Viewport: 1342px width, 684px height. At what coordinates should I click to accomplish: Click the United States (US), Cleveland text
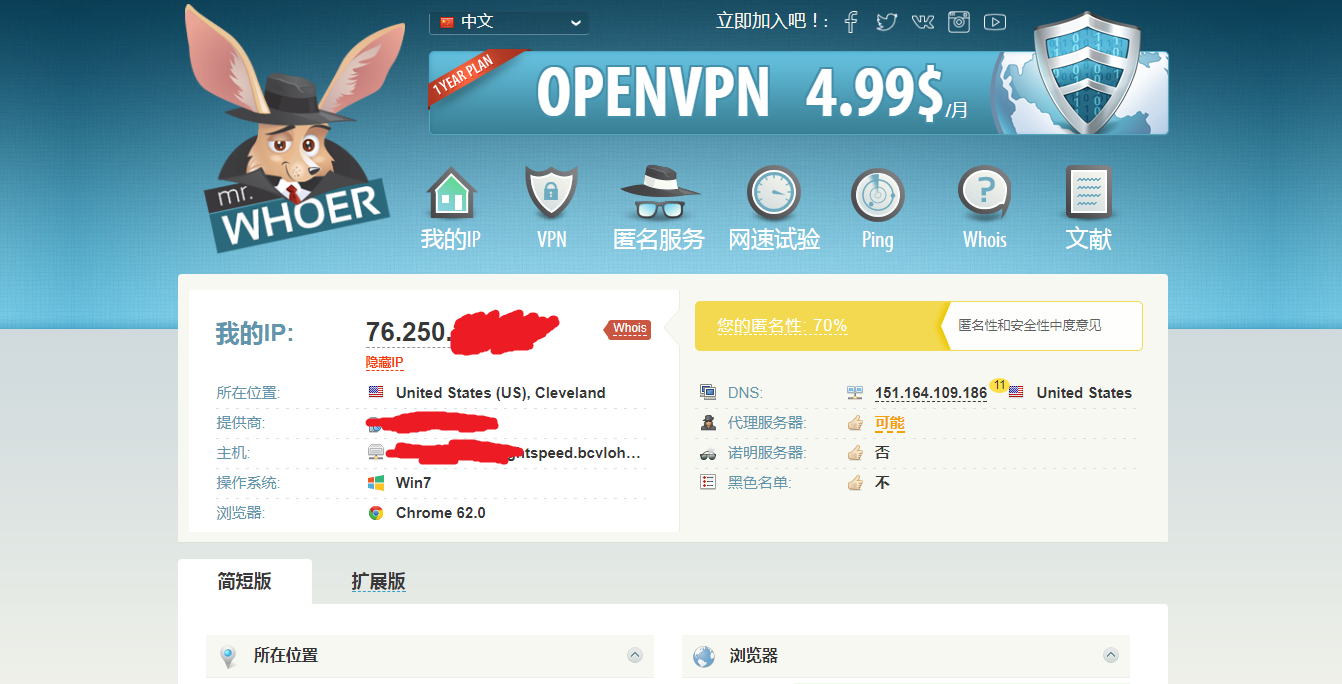click(x=501, y=393)
